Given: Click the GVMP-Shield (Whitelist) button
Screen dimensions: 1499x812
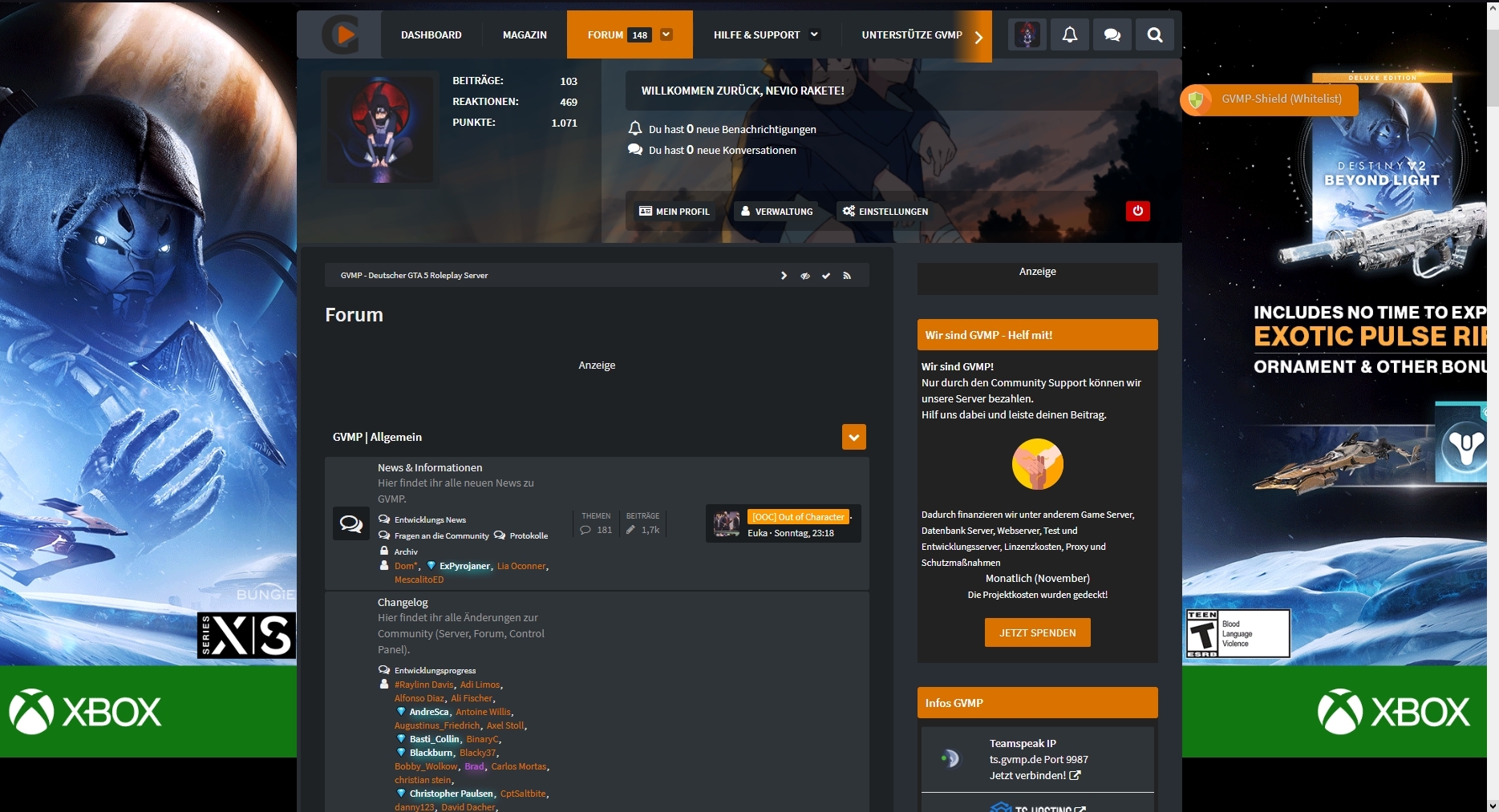Looking at the screenshot, I should 1269,99.
